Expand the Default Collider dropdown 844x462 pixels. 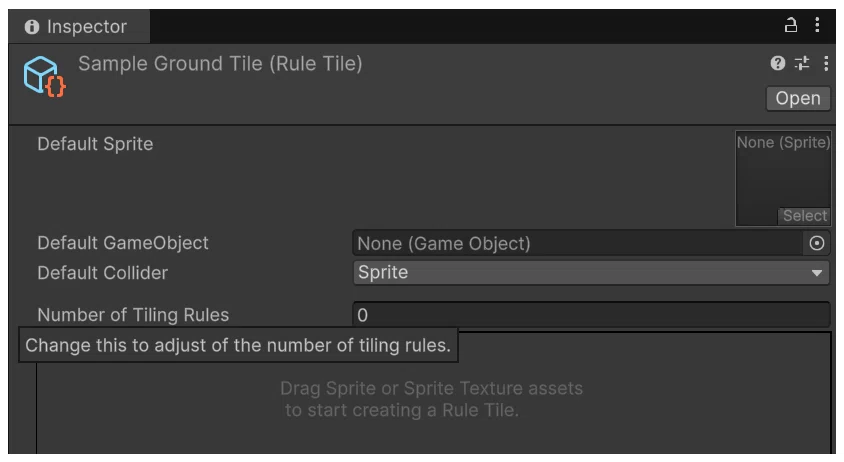click(591, 272)
